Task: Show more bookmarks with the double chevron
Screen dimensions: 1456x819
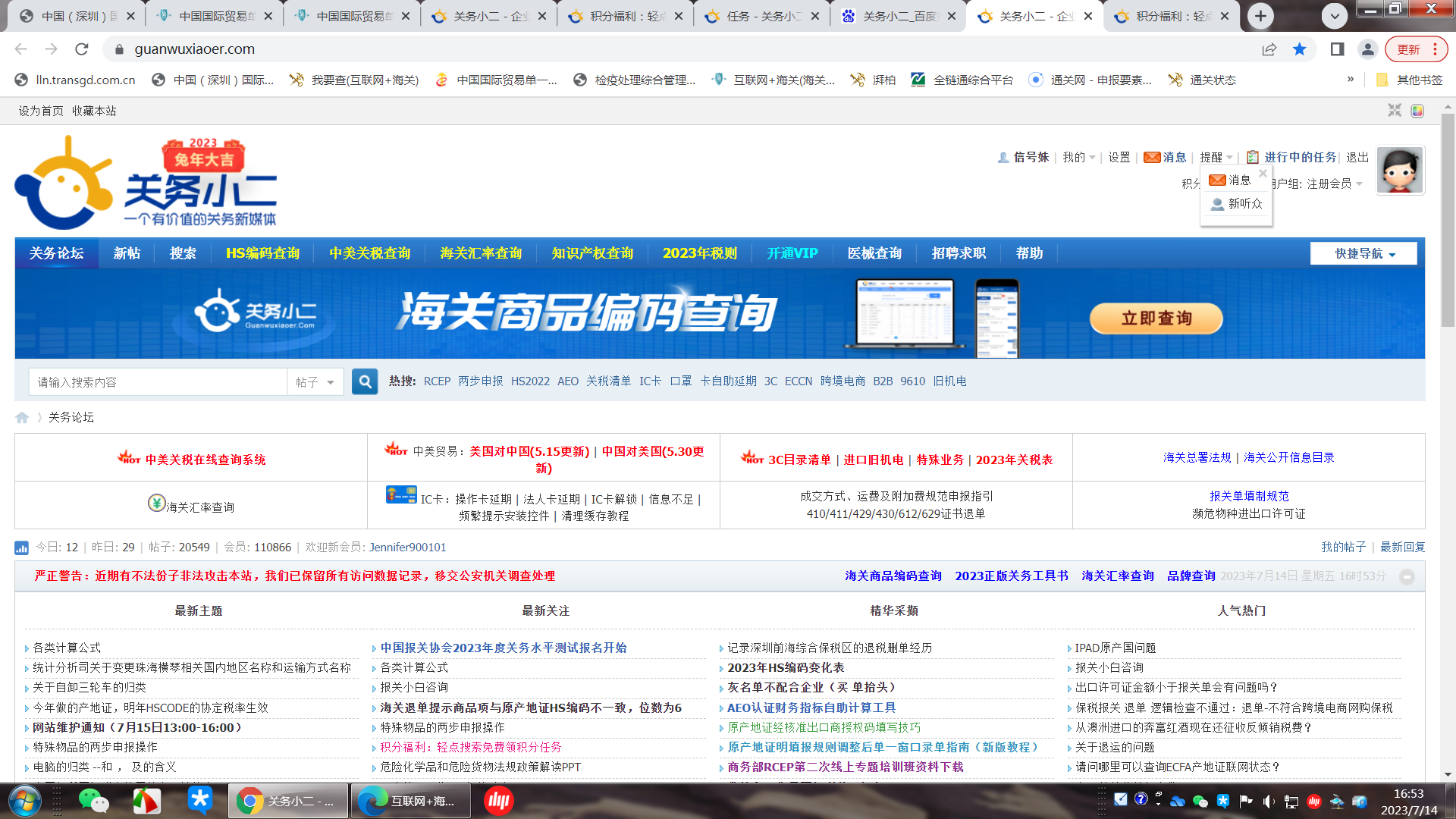Action: point(1351,79)
